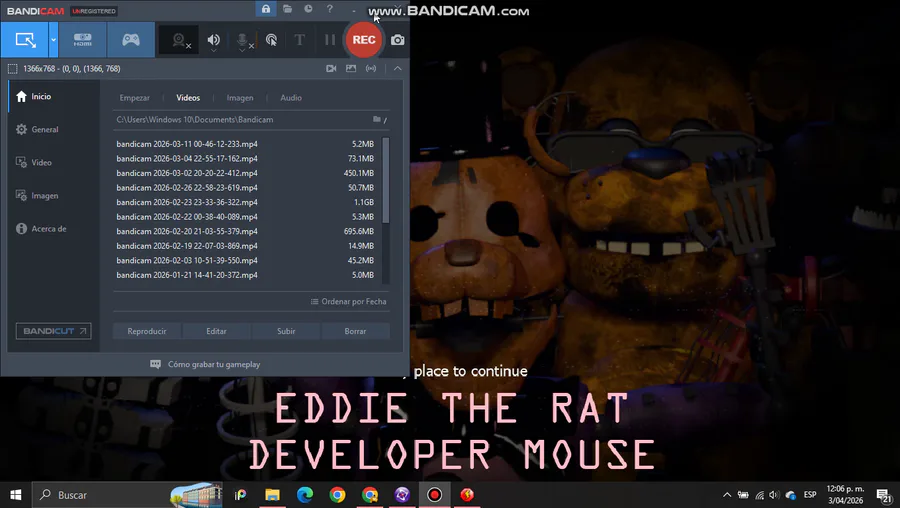
Task: Open File Explorer from the taskbar
Action: point(272,495)
